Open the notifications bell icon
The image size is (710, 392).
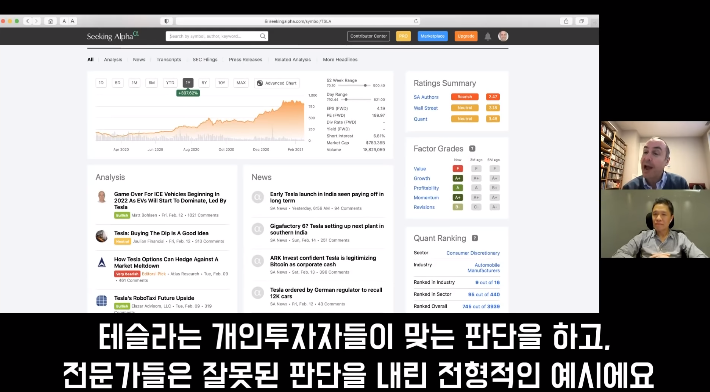point(488,36)
